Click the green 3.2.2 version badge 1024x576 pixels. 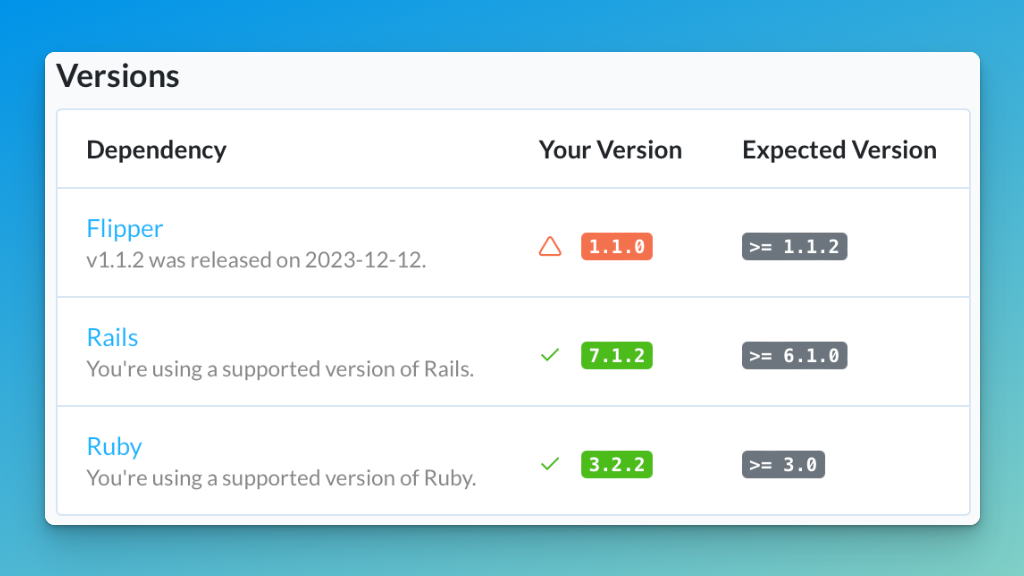[616, 464]
